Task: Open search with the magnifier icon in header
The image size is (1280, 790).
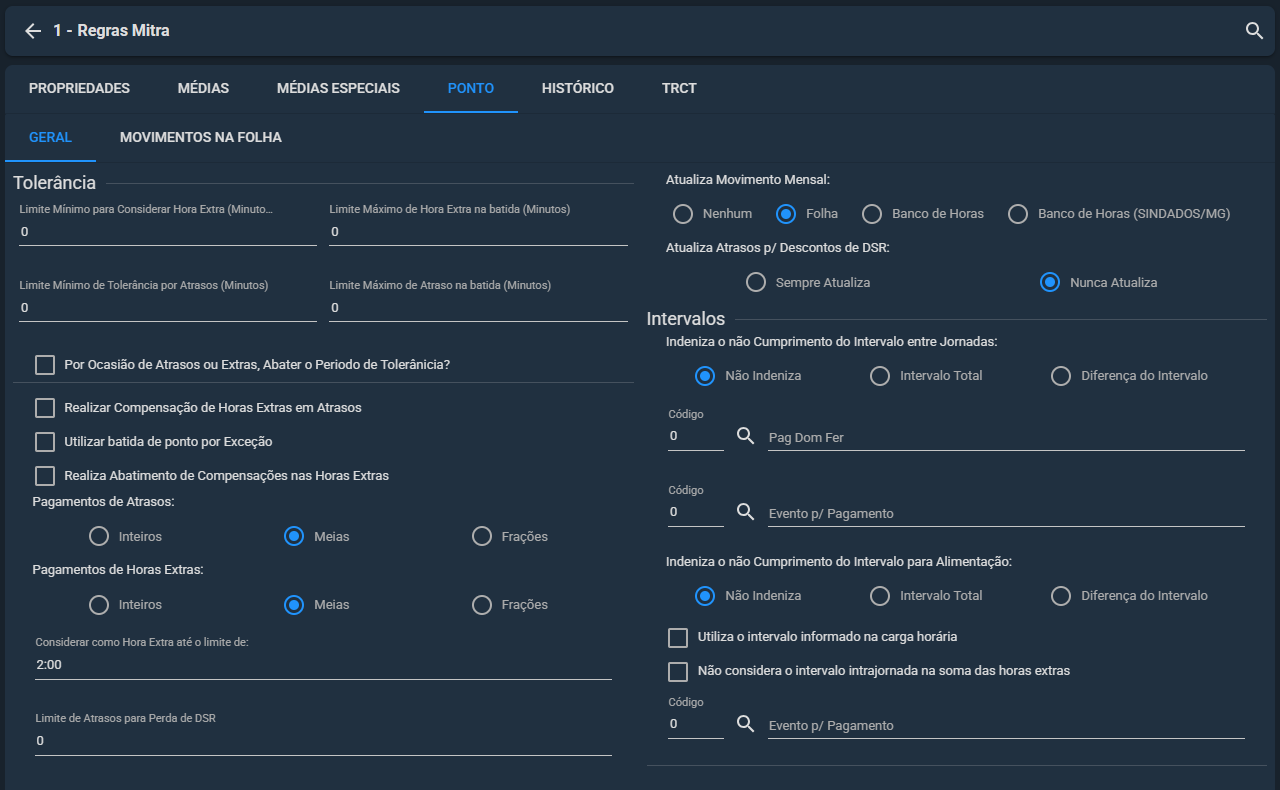Action: point(1254,31)
